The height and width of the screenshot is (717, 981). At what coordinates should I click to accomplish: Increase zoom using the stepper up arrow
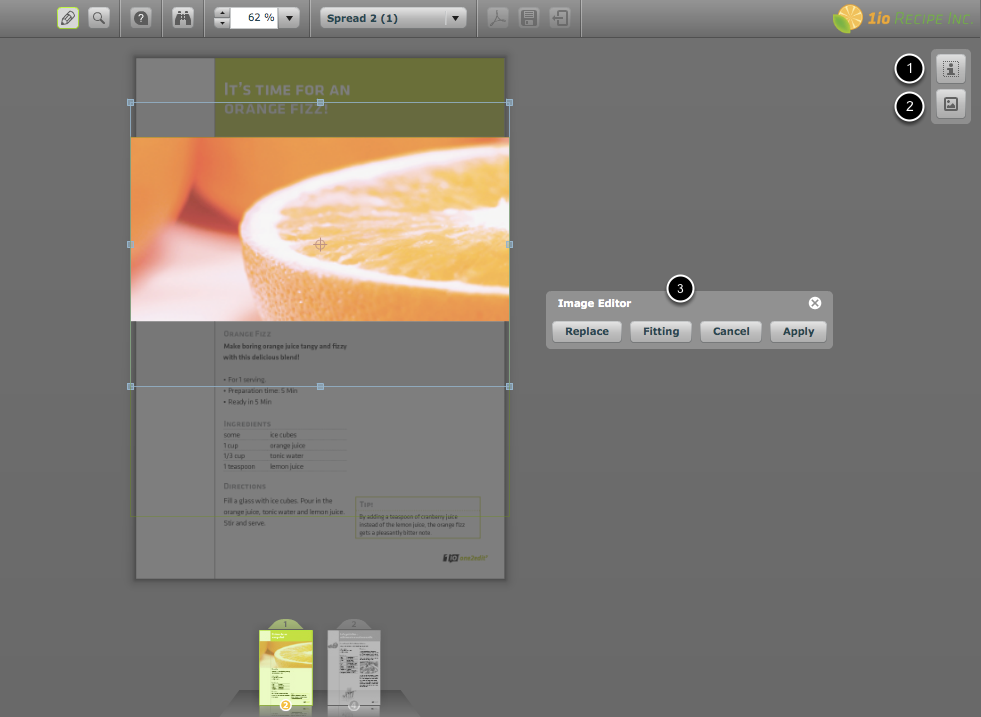click(x=221, y=12)
